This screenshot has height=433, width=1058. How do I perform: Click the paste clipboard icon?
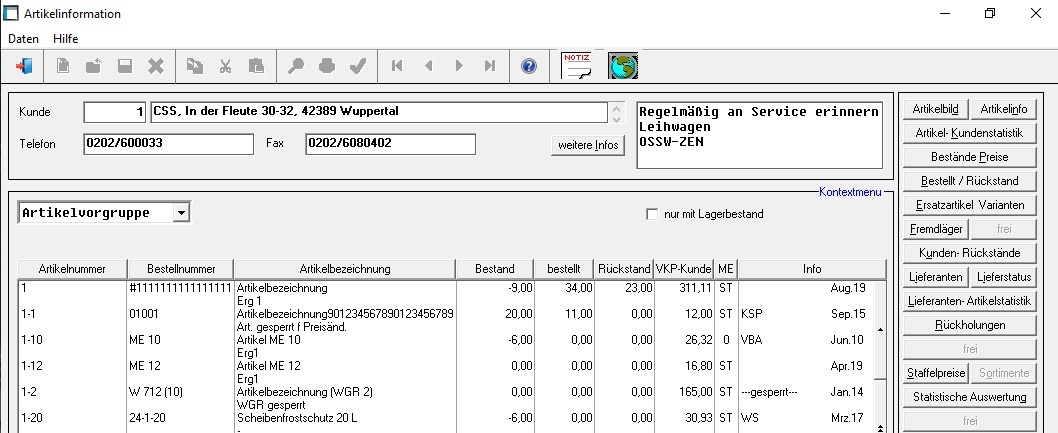256,66
